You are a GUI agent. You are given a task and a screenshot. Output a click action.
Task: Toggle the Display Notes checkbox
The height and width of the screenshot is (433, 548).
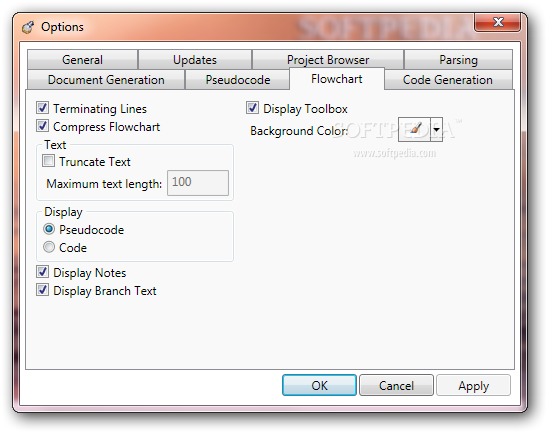(43, 272)
